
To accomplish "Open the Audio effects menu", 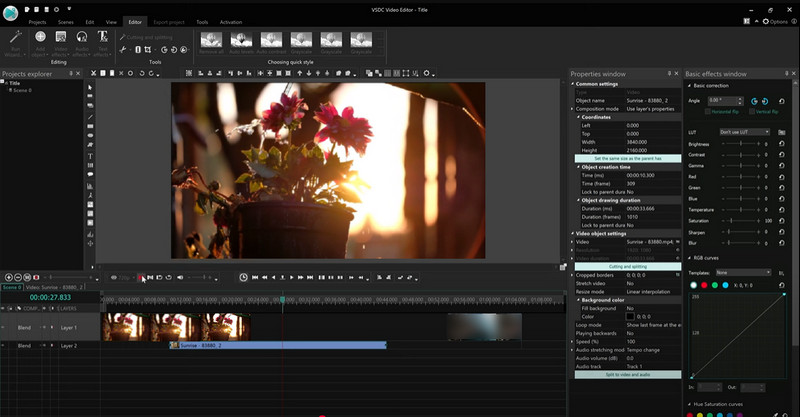I will (82, 43).
